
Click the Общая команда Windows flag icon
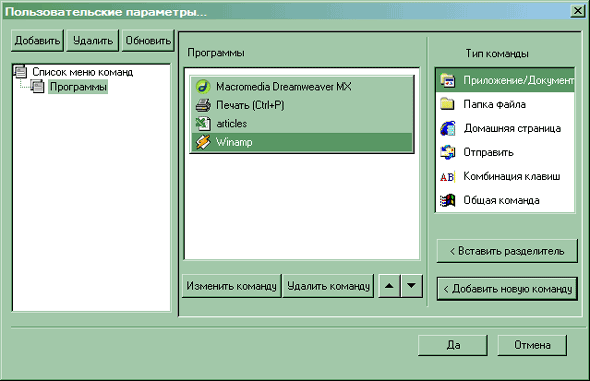pos(447,200)
